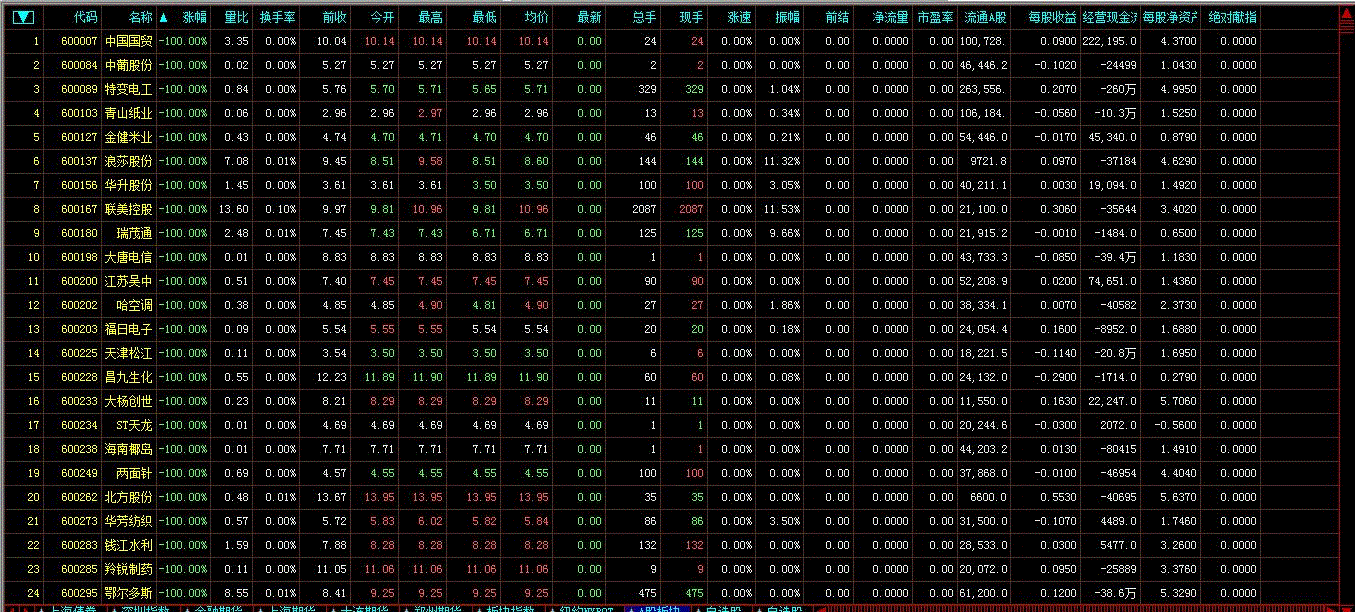The height and width of the screenshot is (612, 1355).
Task: Select the 联美控股 stock name
Action: pos(129,209)
